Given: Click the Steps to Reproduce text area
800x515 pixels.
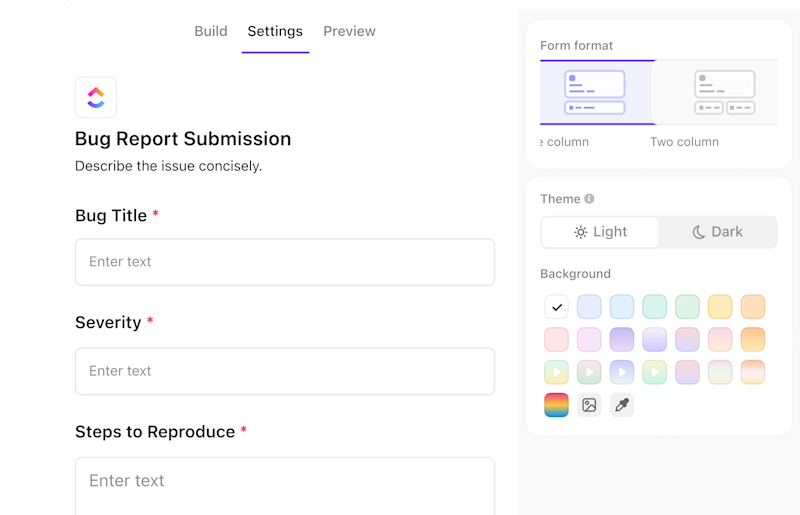Looking at the screenshot, I should coord(285,485).
